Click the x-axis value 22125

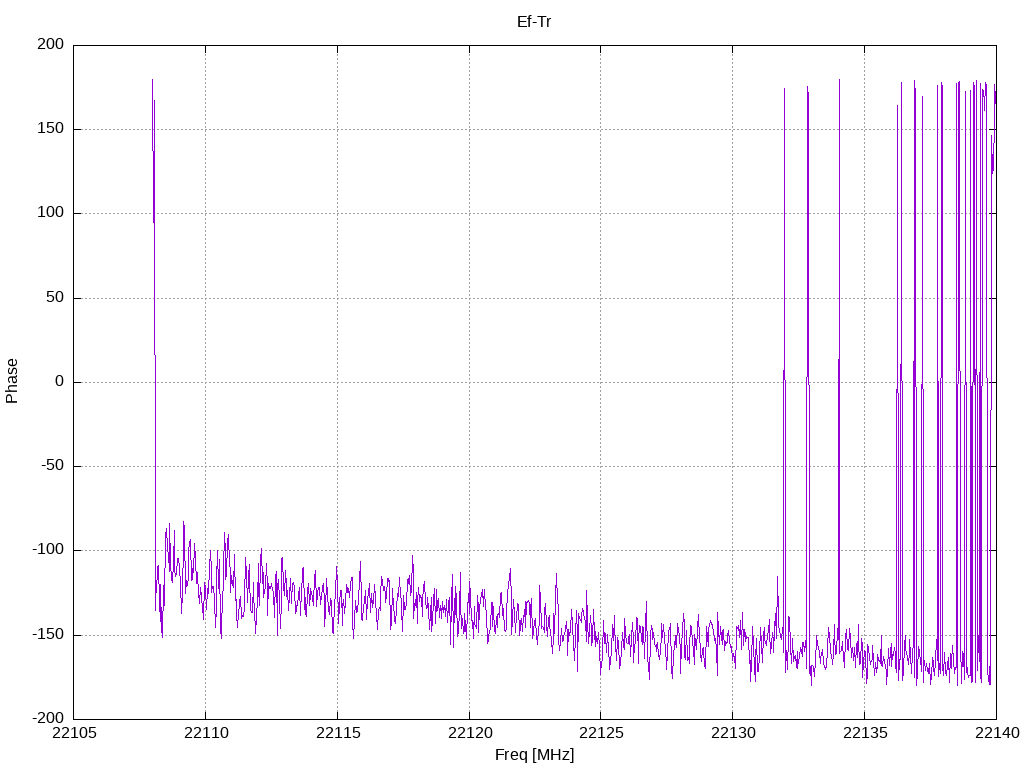coord(601,733)
